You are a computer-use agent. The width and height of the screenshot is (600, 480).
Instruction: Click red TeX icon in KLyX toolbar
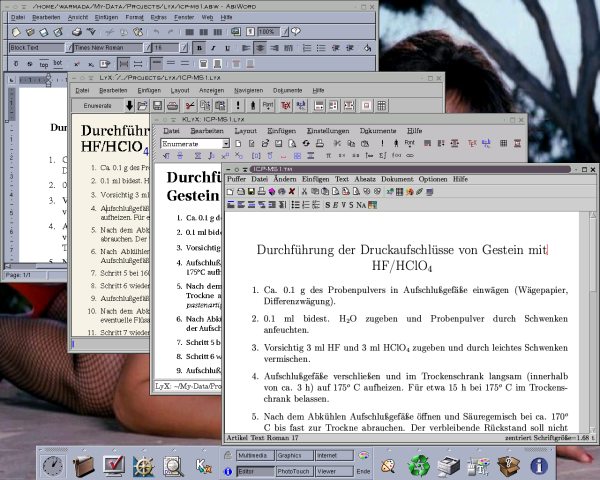472,144
